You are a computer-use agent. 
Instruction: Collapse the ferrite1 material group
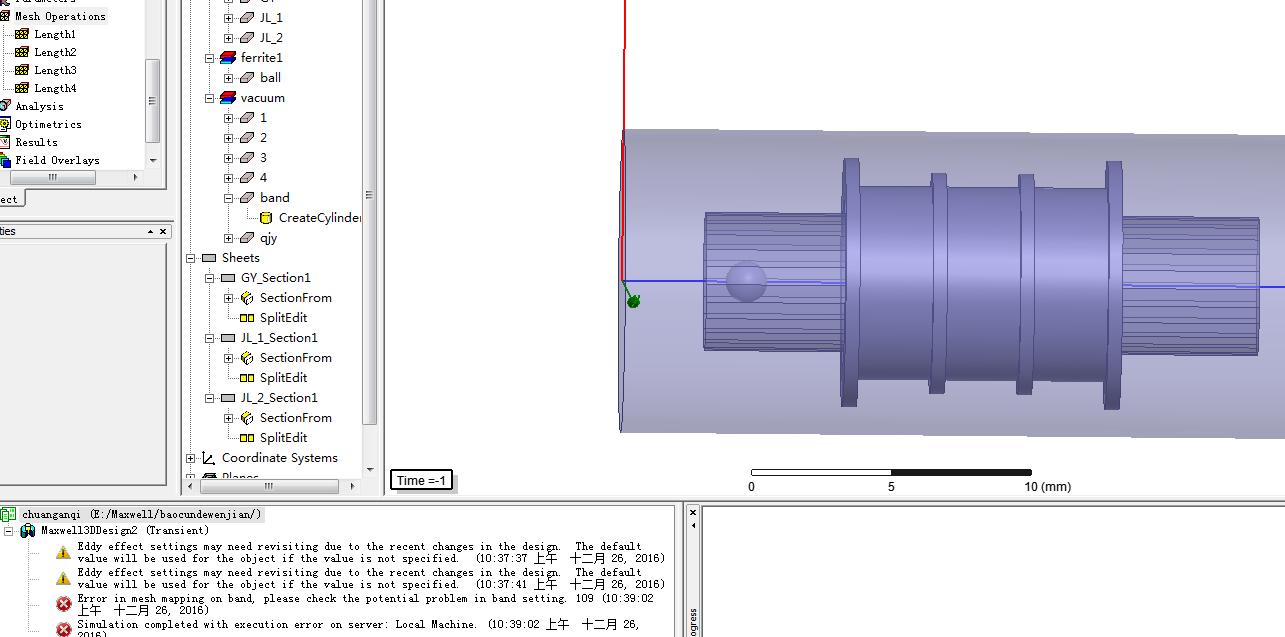tap(210, 58)
